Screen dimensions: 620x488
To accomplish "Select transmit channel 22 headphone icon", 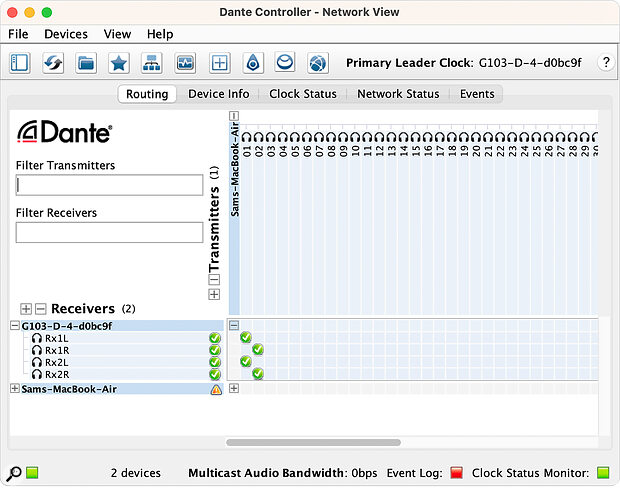I will [500, 137].
